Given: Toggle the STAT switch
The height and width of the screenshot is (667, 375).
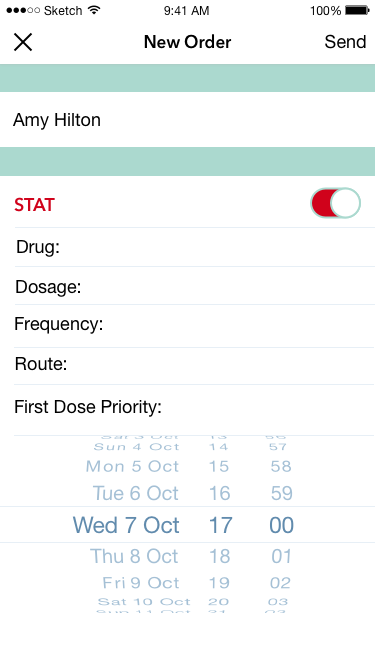Looking at the screenshot, I should point(335,203).
